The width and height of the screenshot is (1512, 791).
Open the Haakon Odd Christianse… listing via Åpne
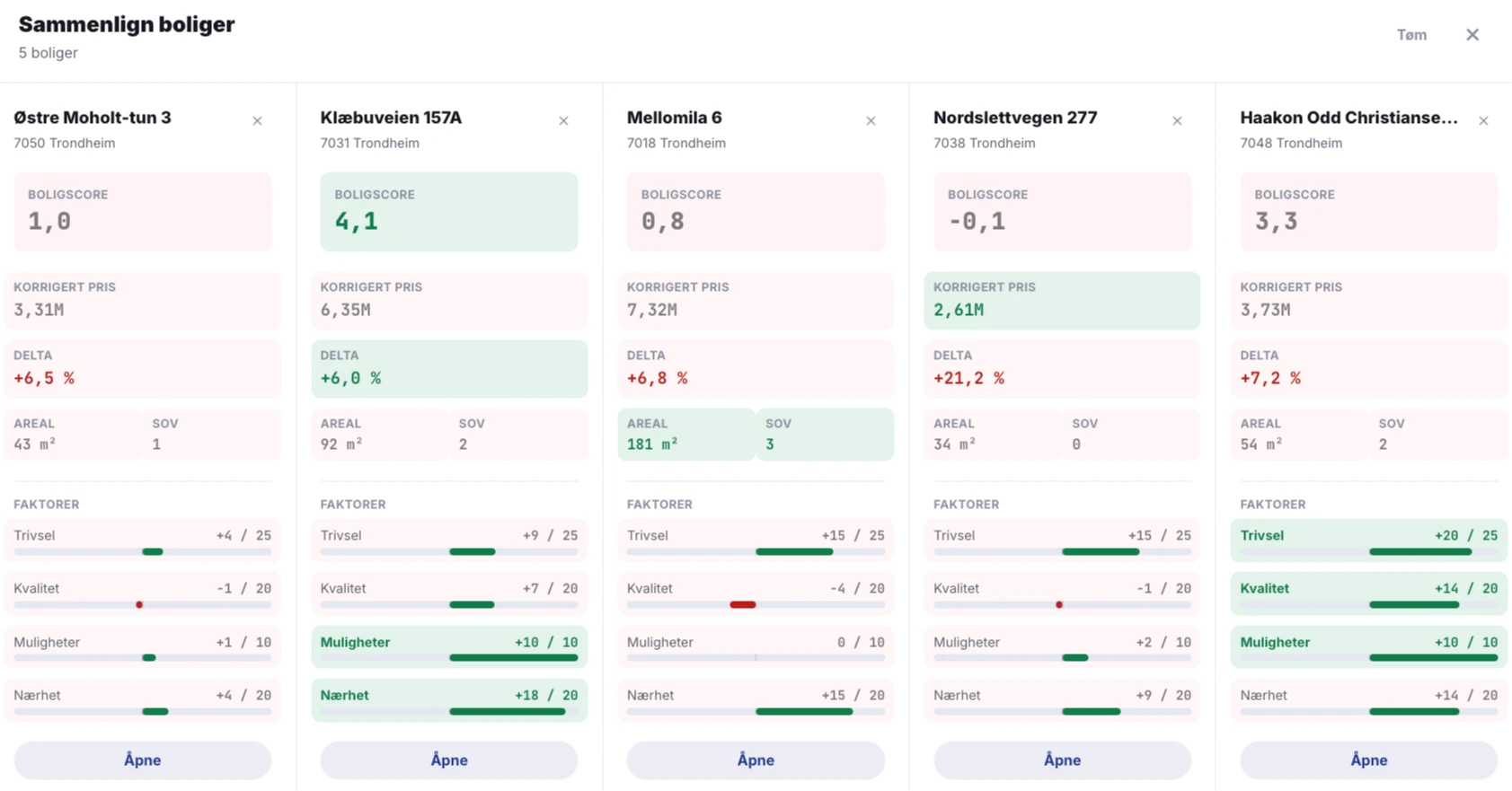click(x=1368, y=760)
